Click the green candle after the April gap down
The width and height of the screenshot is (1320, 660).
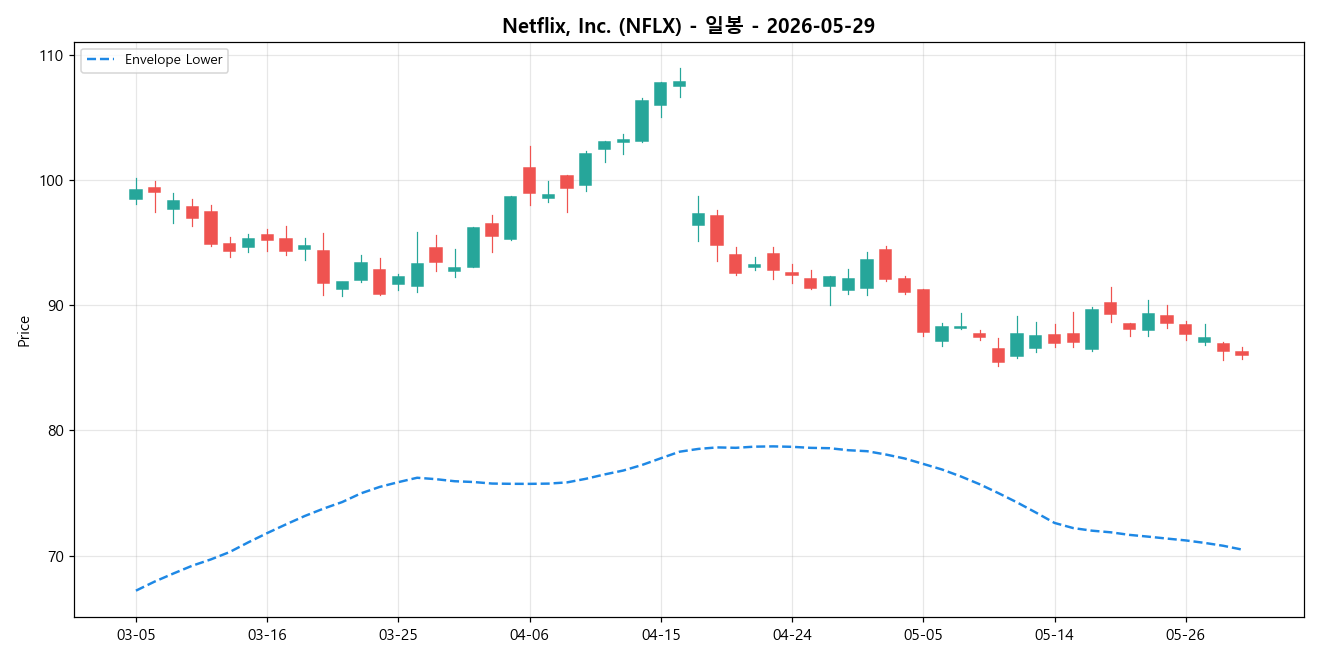point(698,219)
